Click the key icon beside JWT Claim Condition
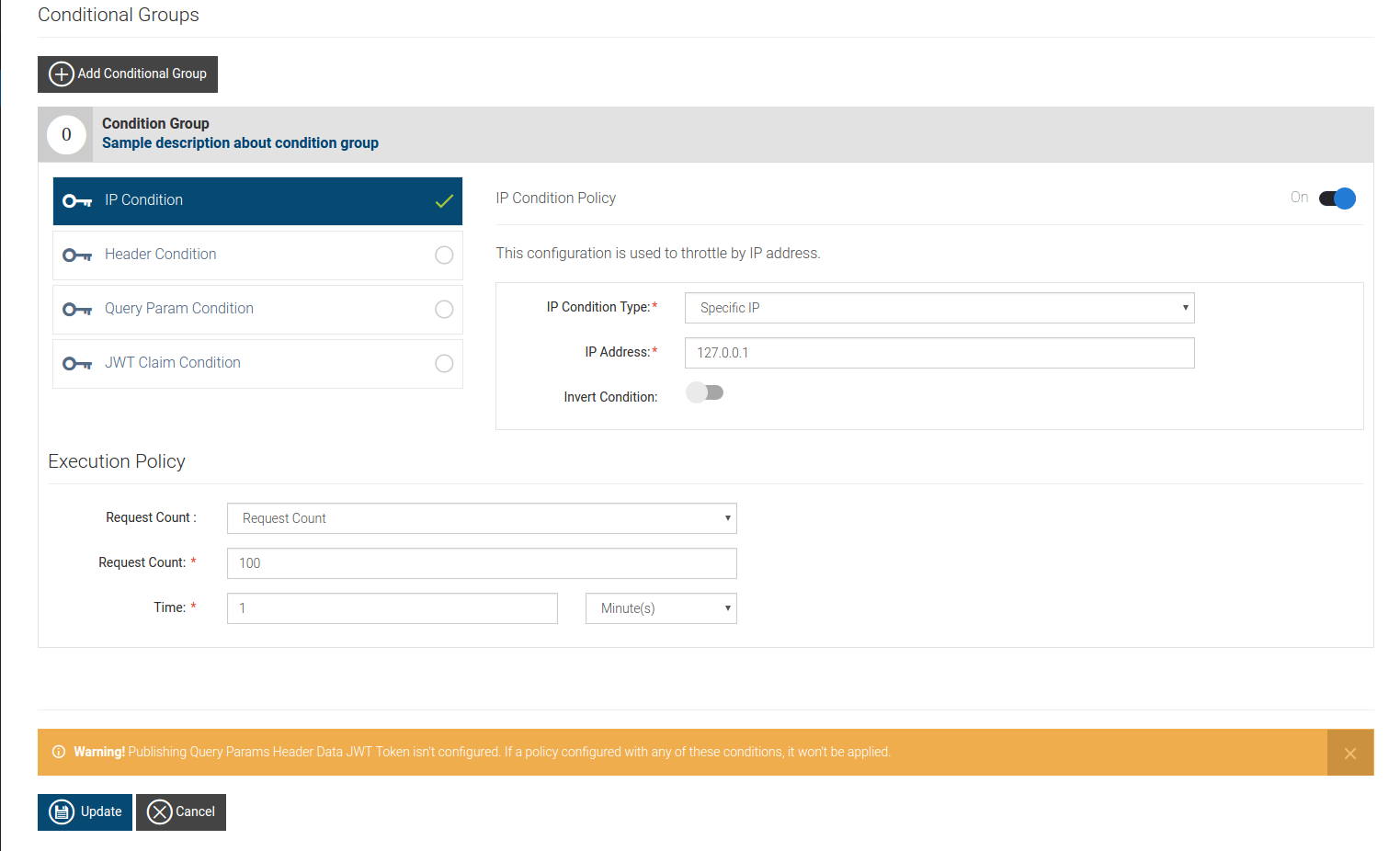1400x851 pixels. (x=77, y=364)
